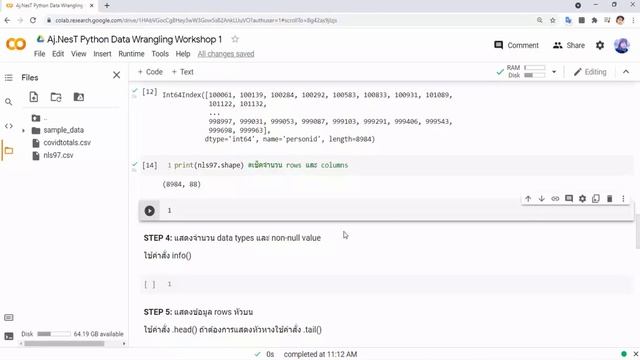Open the File menu

click(x=40, y=54)
